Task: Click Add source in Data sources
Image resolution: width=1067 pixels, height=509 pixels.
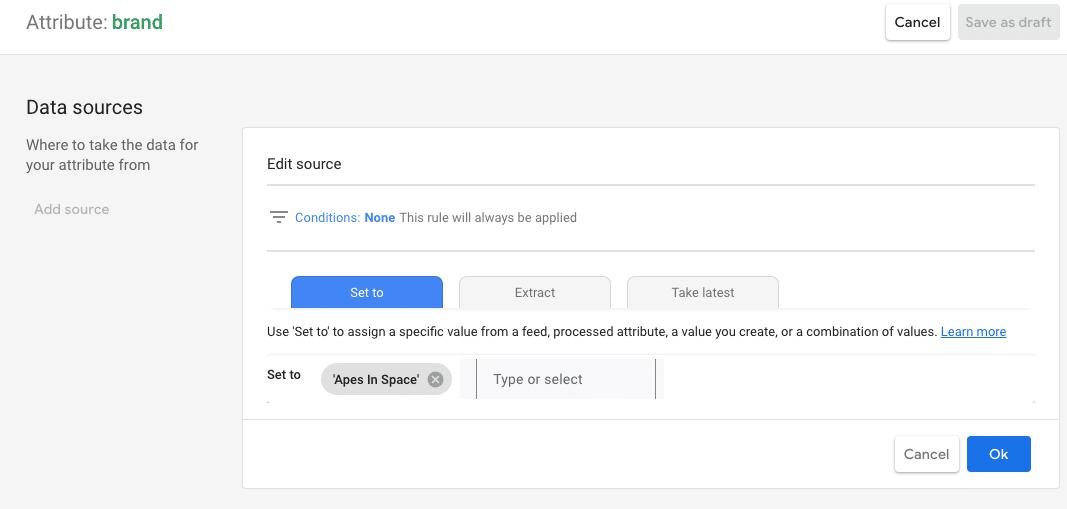Action: pyautogui.click(x=71, y=209)
